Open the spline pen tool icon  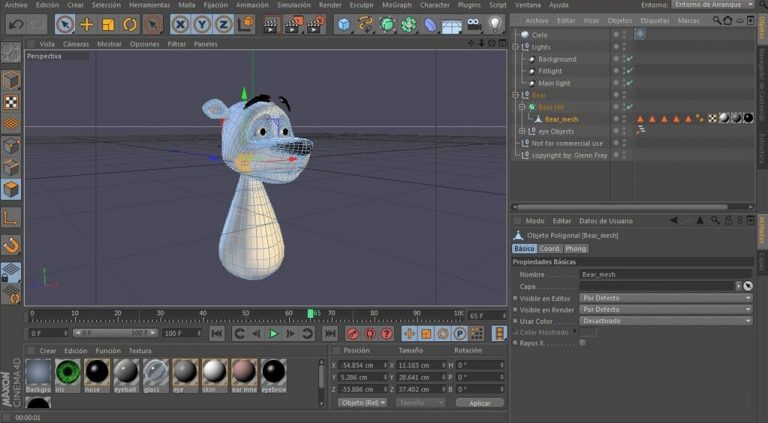[365, 24]
